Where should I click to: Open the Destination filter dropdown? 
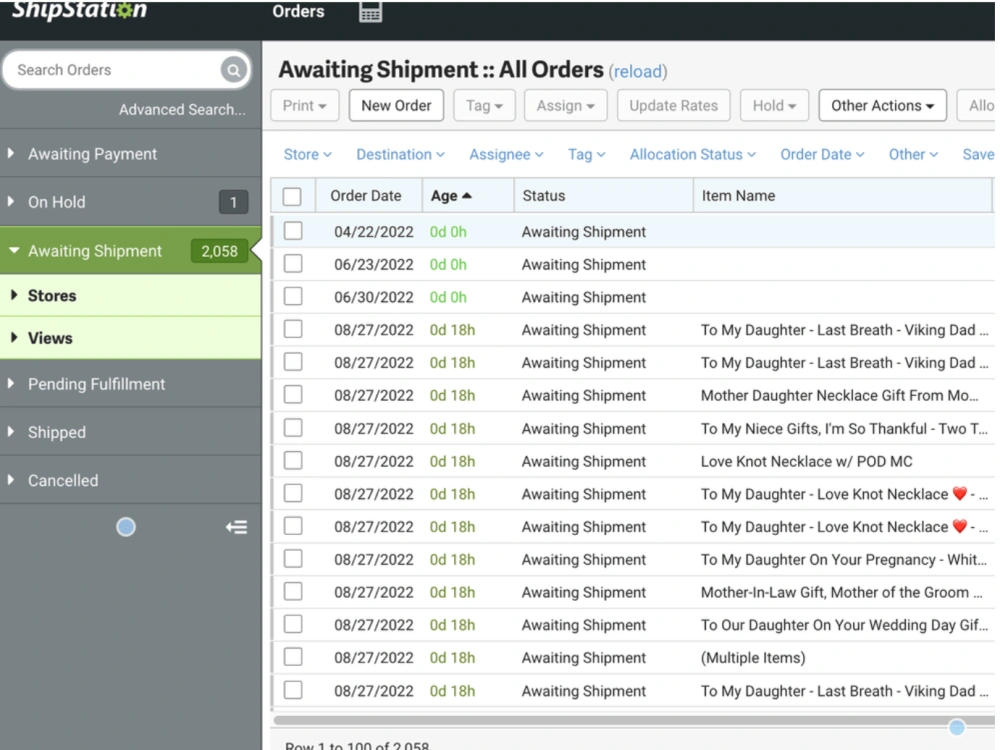pos(400,154)
